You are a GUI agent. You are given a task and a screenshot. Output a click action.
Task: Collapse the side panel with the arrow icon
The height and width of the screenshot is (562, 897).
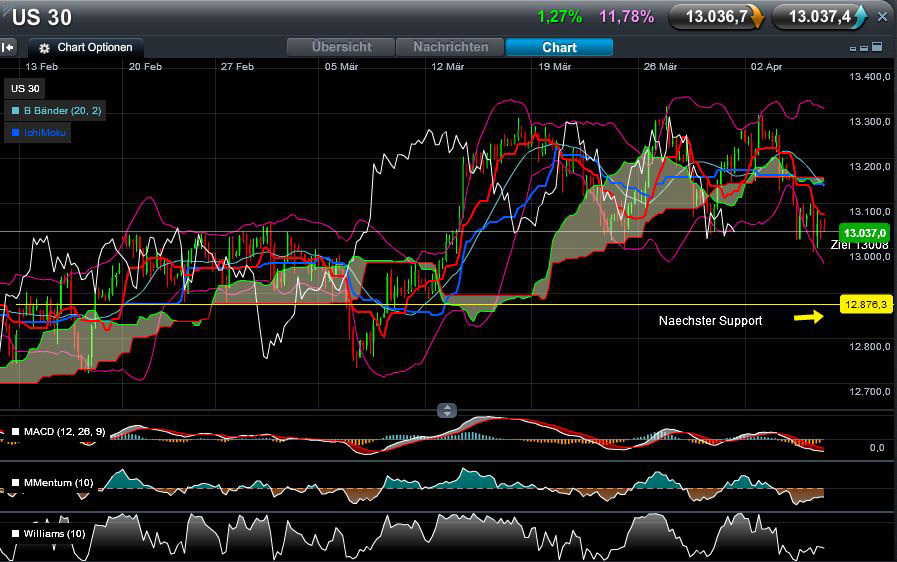tap(8, 48)
